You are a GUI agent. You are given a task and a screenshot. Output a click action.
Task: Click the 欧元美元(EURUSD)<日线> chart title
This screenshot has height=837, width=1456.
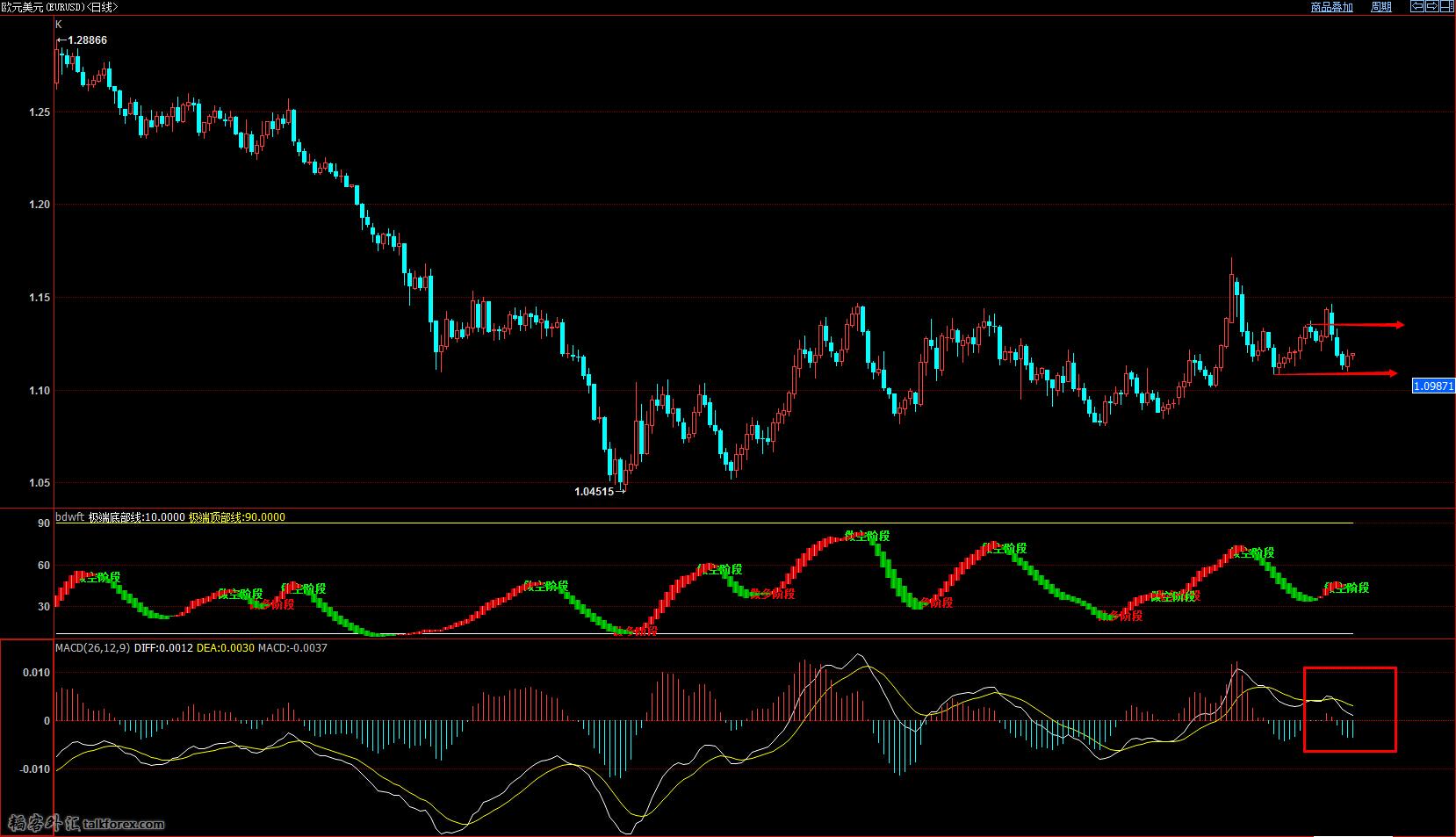tap(61, 7)
